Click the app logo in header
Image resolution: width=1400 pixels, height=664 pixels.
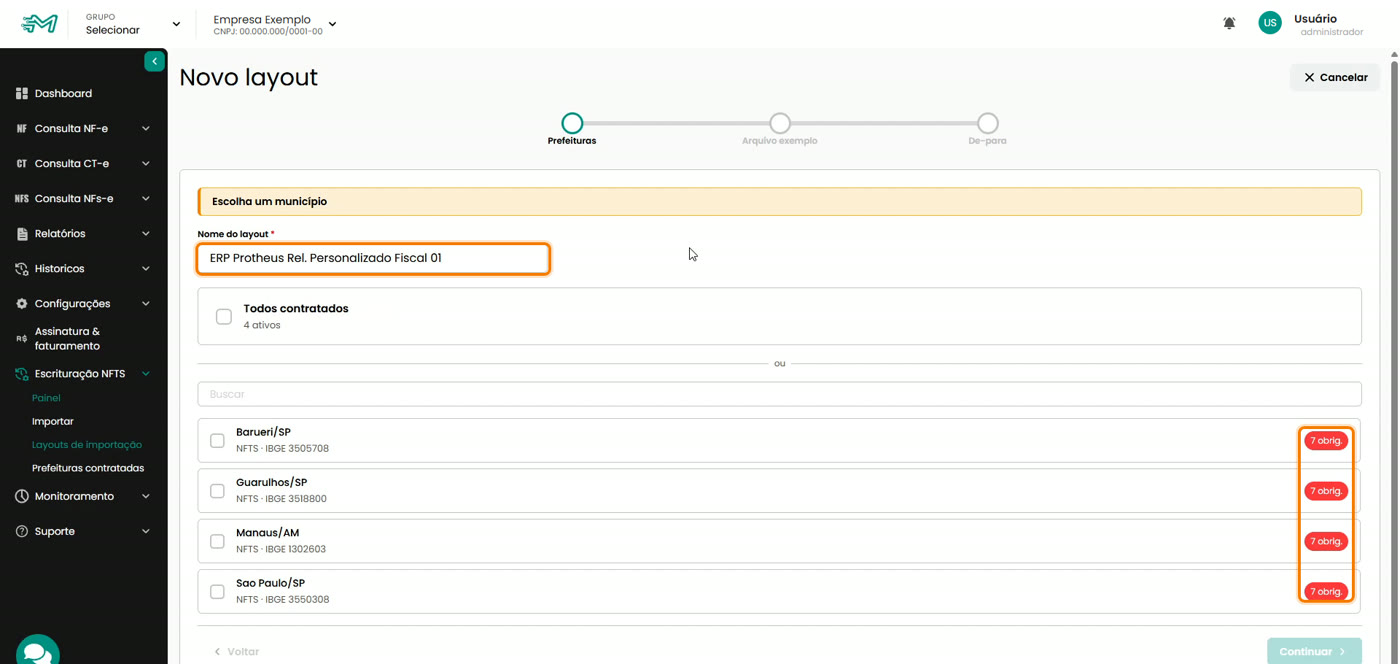coord(40,24)
